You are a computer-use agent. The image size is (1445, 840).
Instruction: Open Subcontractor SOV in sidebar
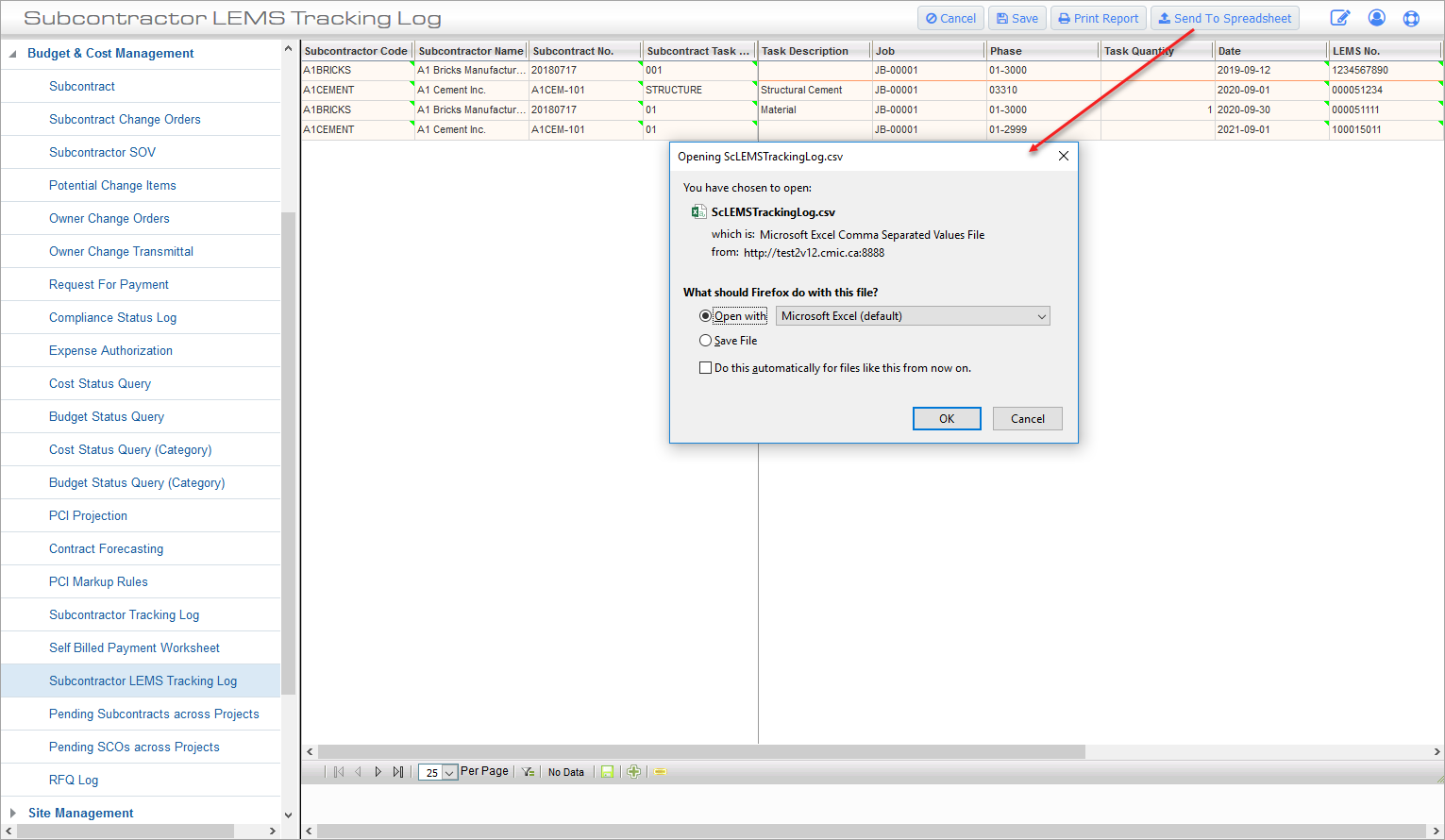click(102, 152)
